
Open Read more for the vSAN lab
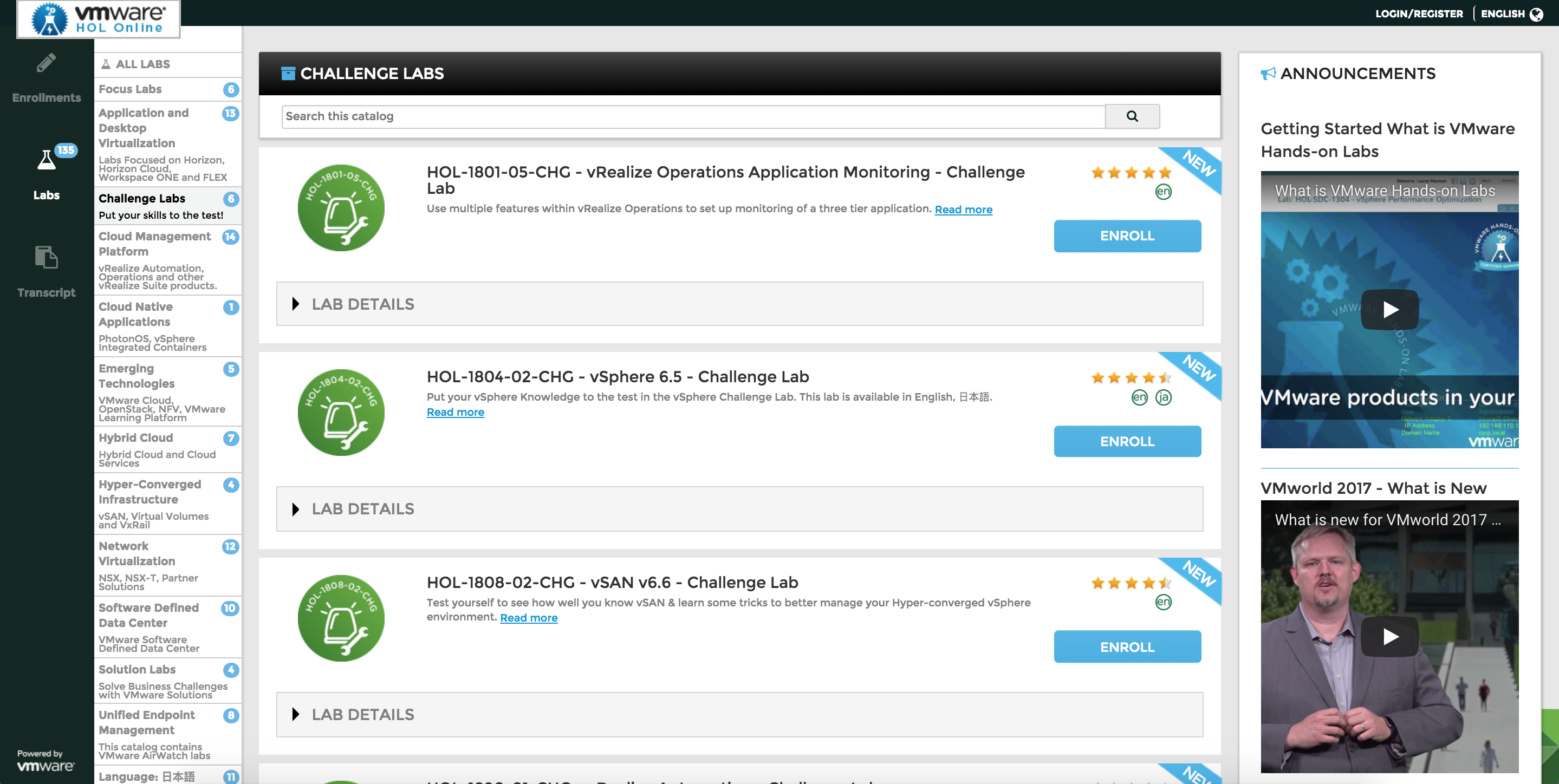528,618
